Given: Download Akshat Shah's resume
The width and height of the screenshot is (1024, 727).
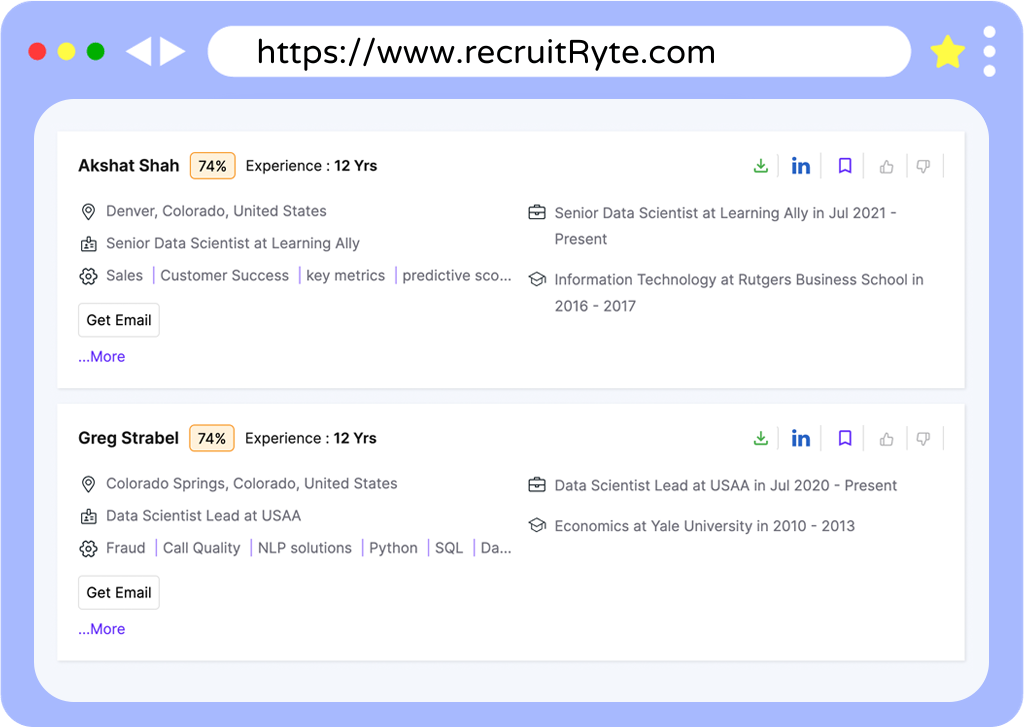Looking at the screenshot, I should click(x=761, y=165).
